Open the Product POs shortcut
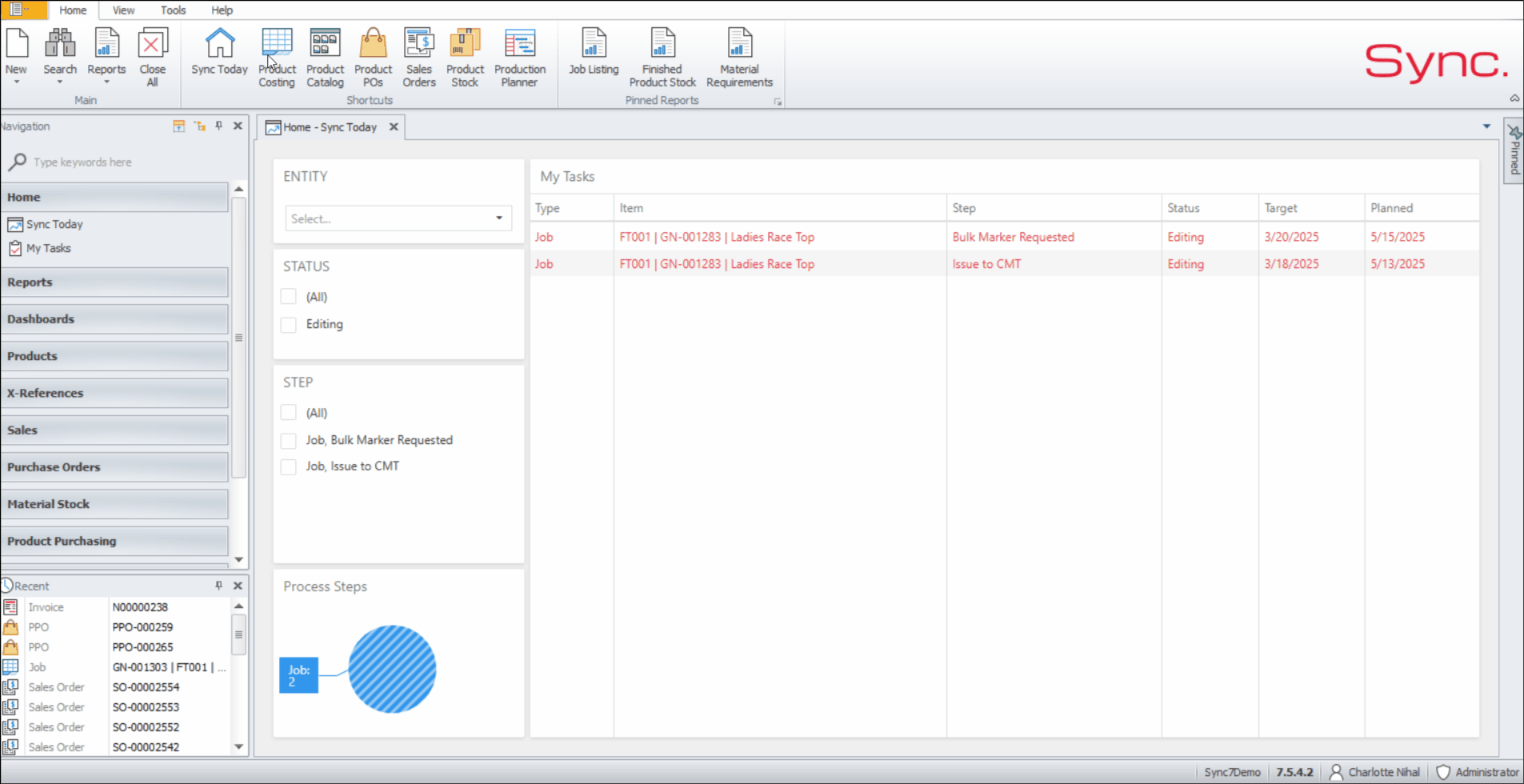Viewport: 1524px width, 784px height. pos(373,57)
